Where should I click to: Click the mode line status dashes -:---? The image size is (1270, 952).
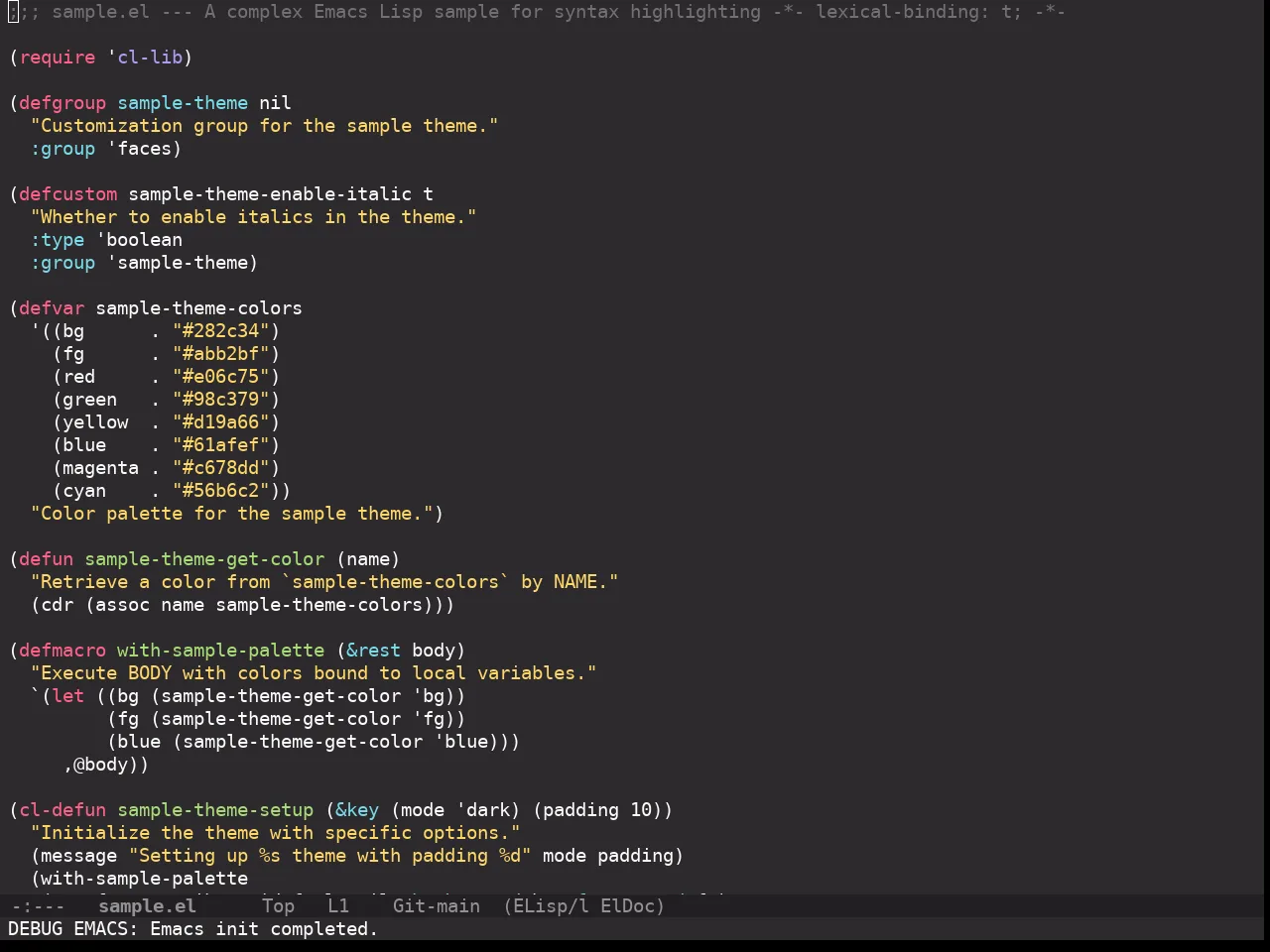37,906
